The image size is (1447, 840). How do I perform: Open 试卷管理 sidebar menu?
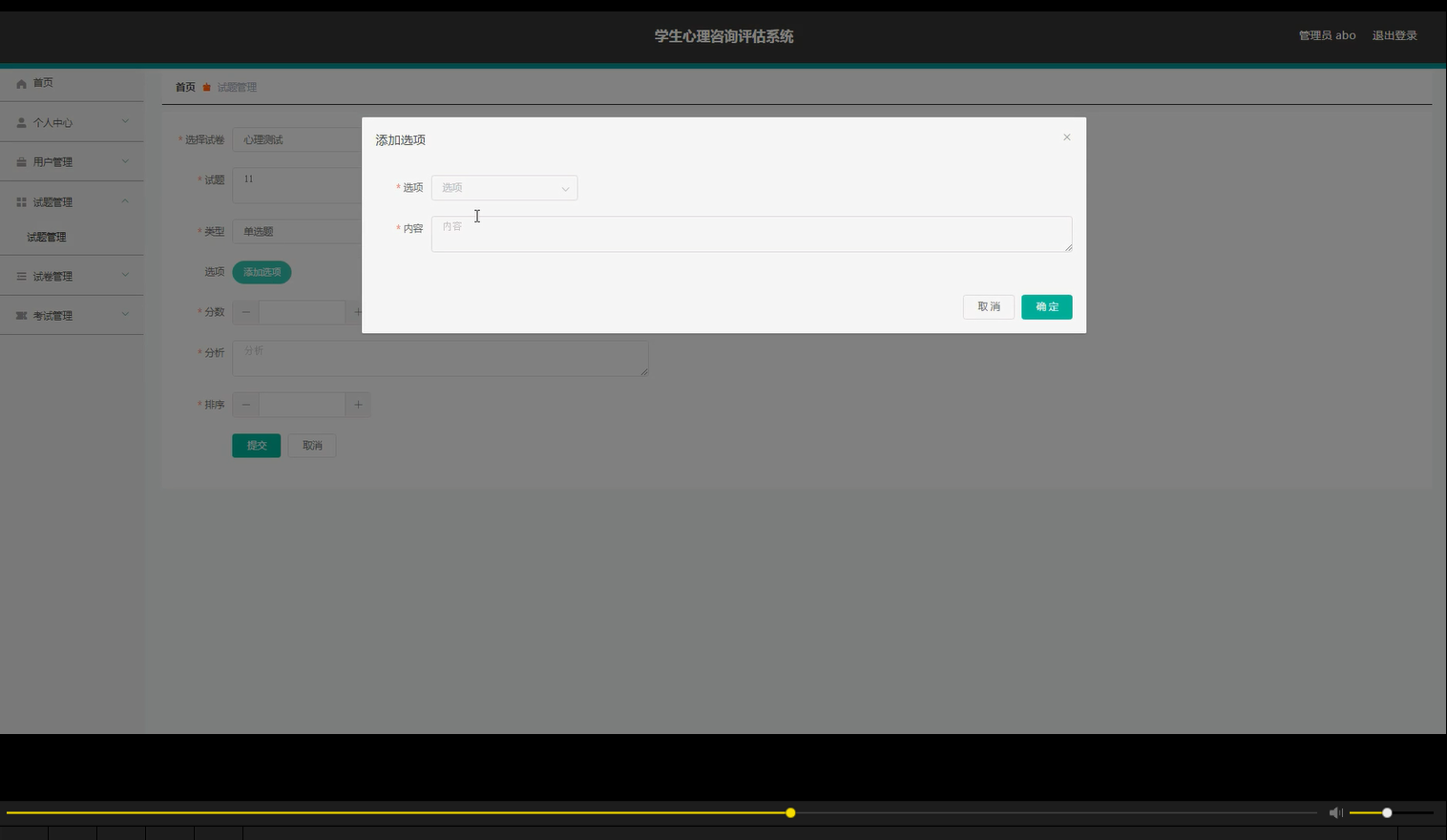click(72, 276)
